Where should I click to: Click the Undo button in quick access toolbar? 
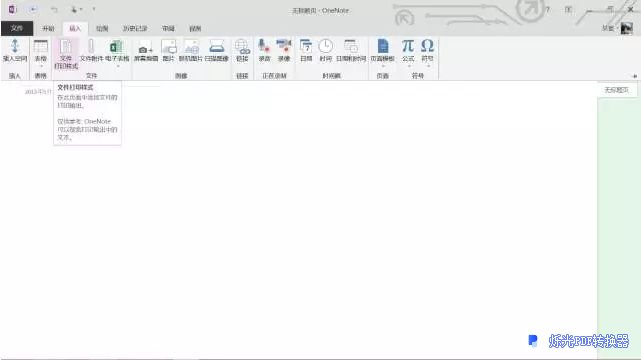54,9
